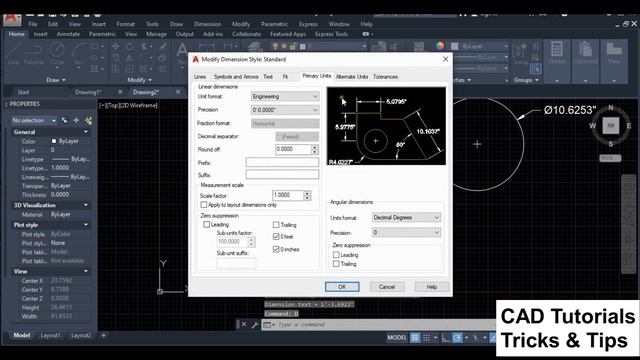Toggle the grid display icon in status bar
The width and height of the screenshot is (640, 360).
[x=415, y=338]
